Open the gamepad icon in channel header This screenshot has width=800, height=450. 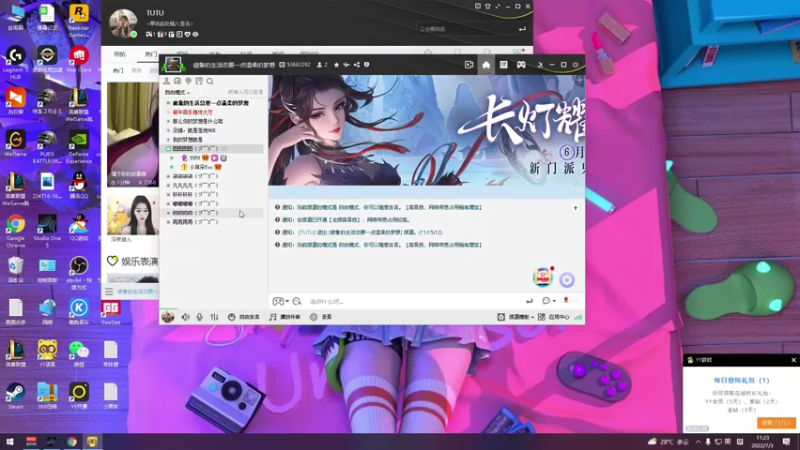[521, 65]
